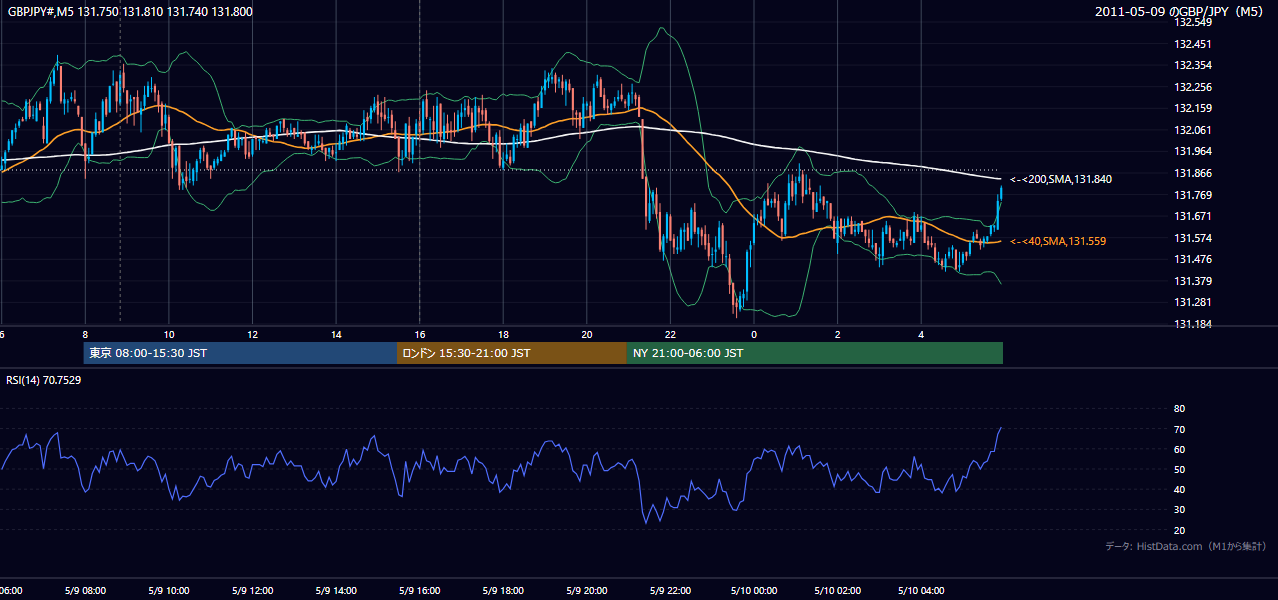This screenshot has width=1278, height=600.
Task: Click the 131.866 price axis label
Action: pyautogui.click(x=1192, y=173)
